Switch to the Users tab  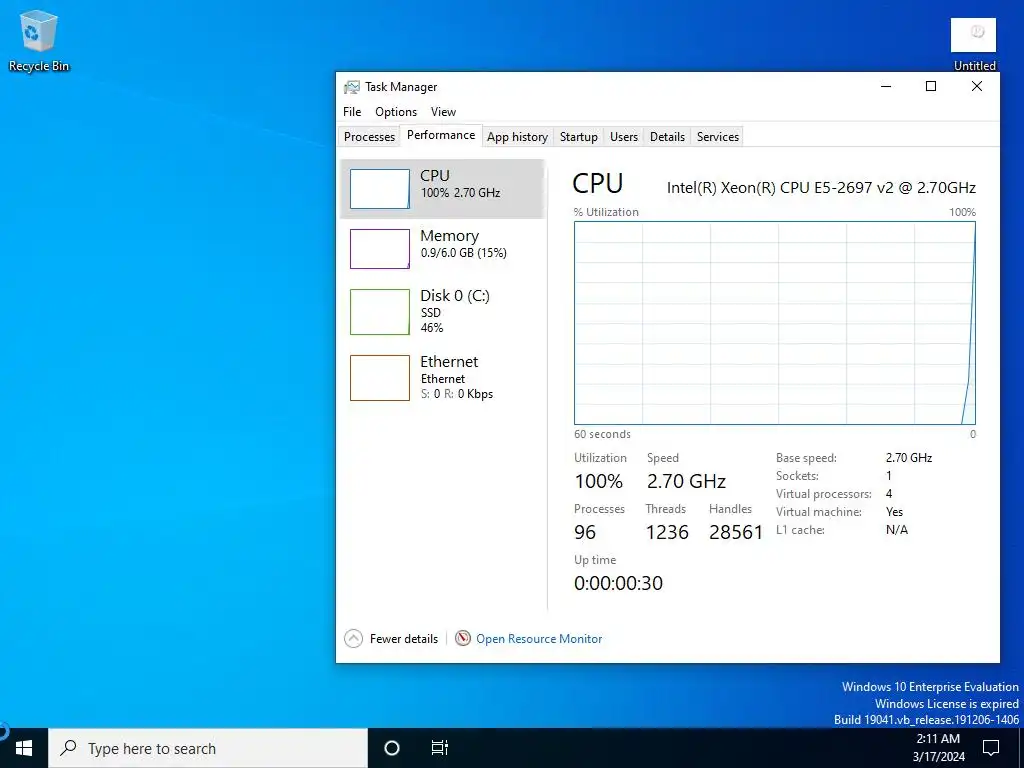coord(624,136)
